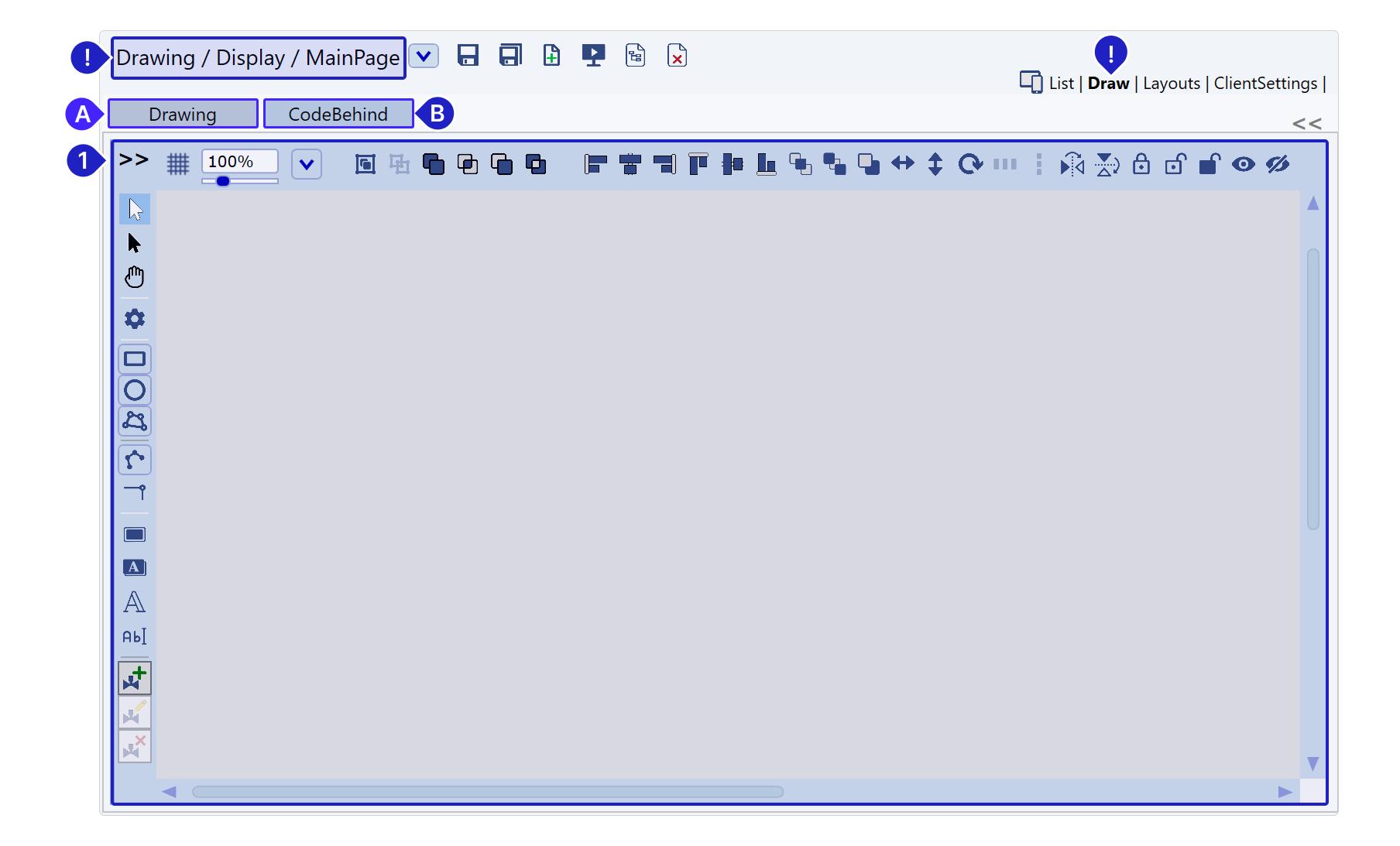Select the Polygon drawing tool
This screenshot has height=846, width=1400.
pos(135,421)
